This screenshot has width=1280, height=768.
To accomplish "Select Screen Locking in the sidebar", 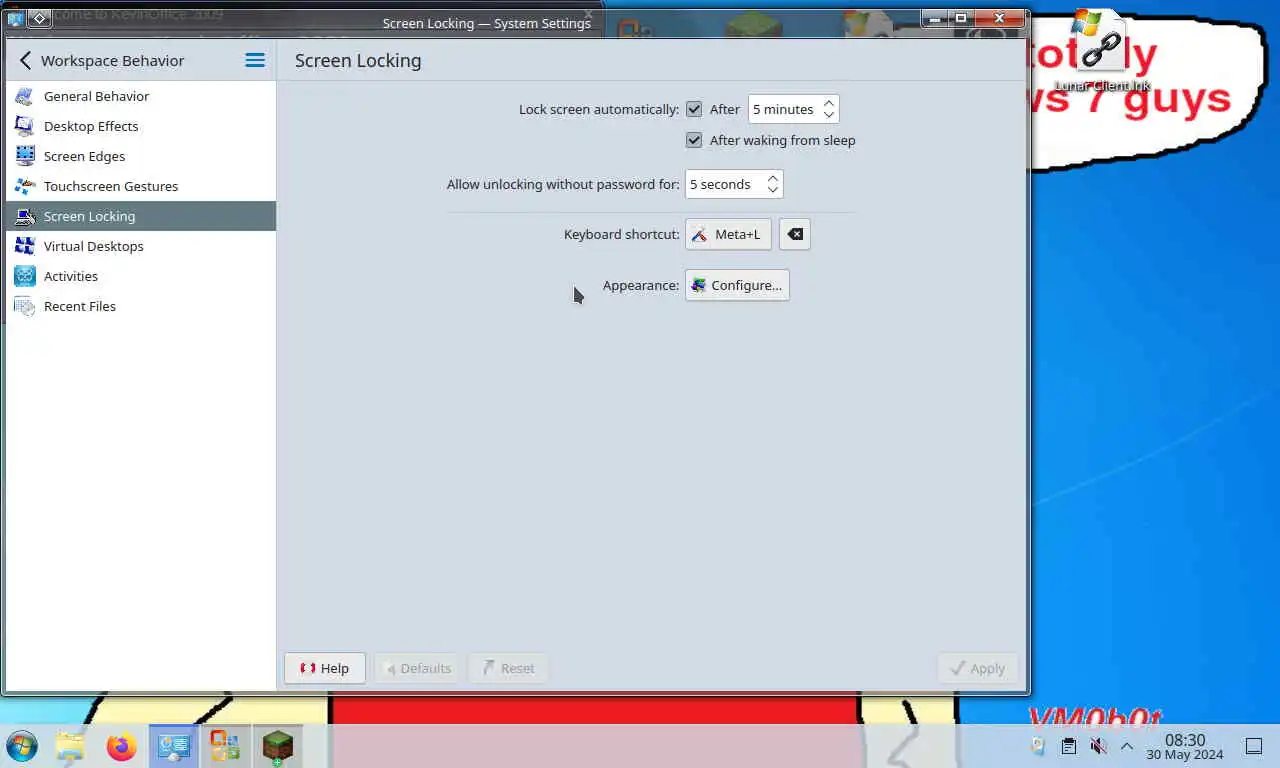I will 140,216.
